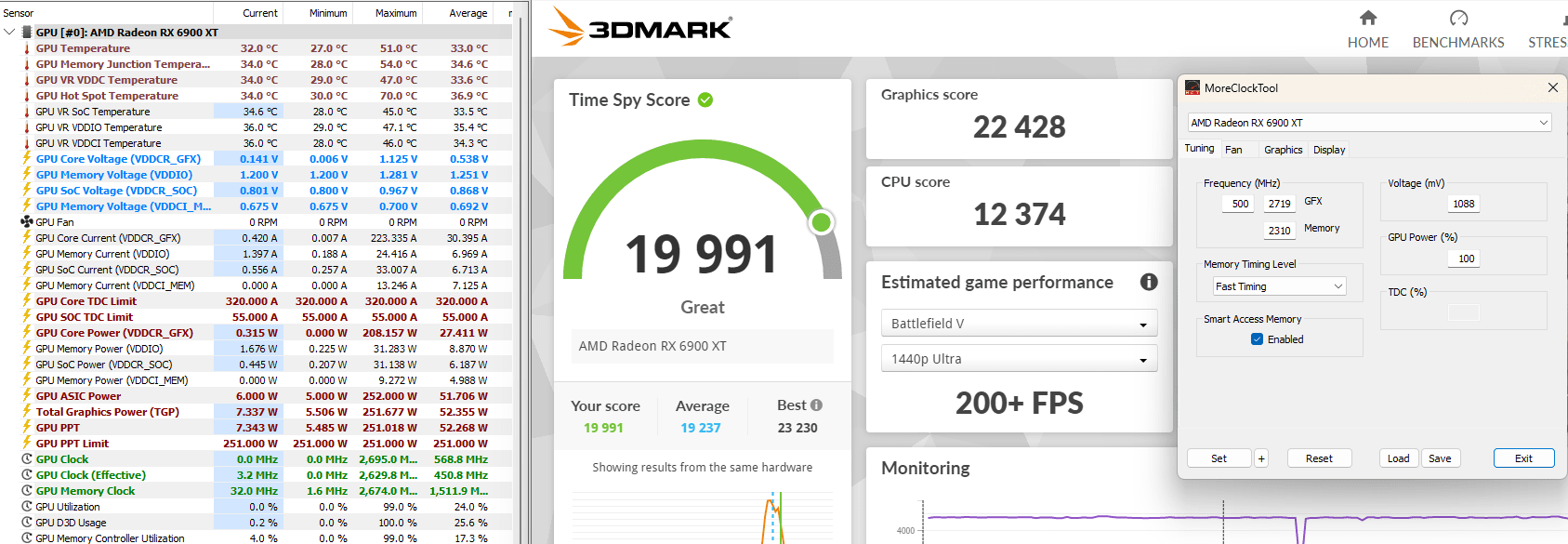Click the Memory frequency field showing 2310
Image resolution: width=1568 pixels, height=544 pixels.
click(x=1279, y=231)
